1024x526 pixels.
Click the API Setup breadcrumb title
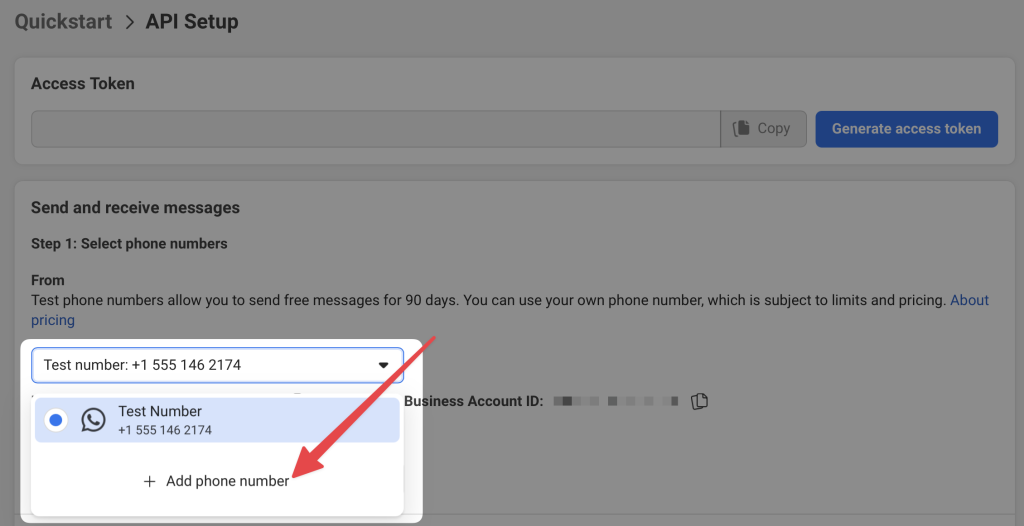192,22
